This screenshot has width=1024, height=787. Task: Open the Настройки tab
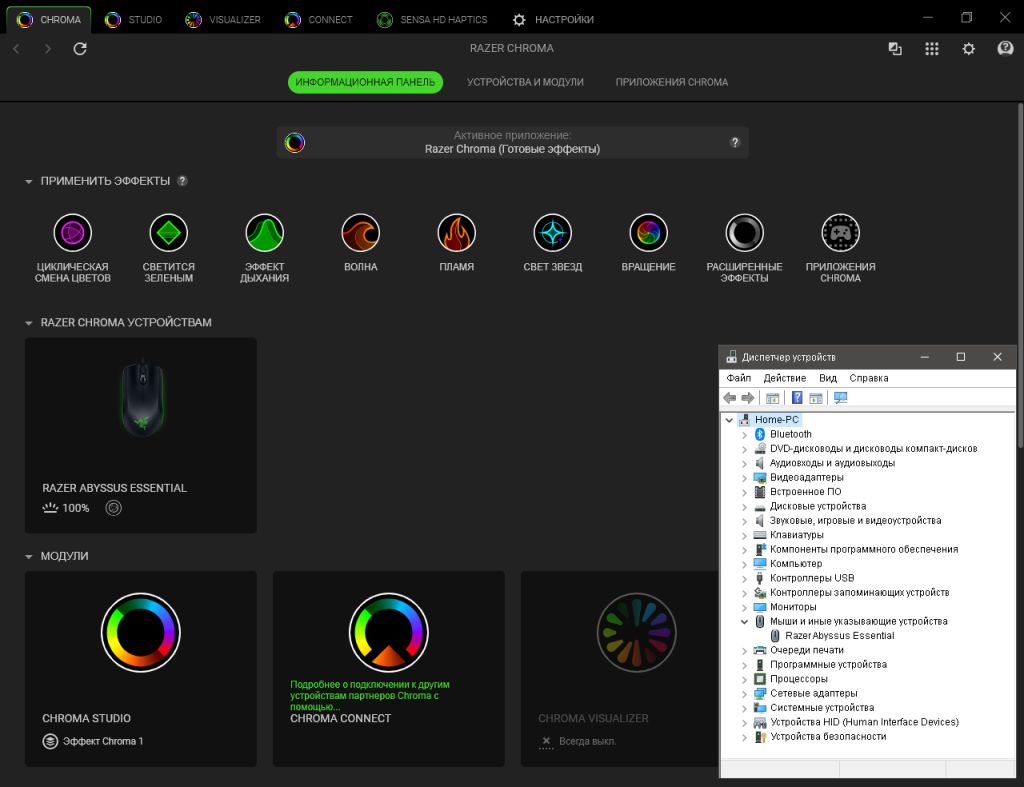click(x=553, y=20)
